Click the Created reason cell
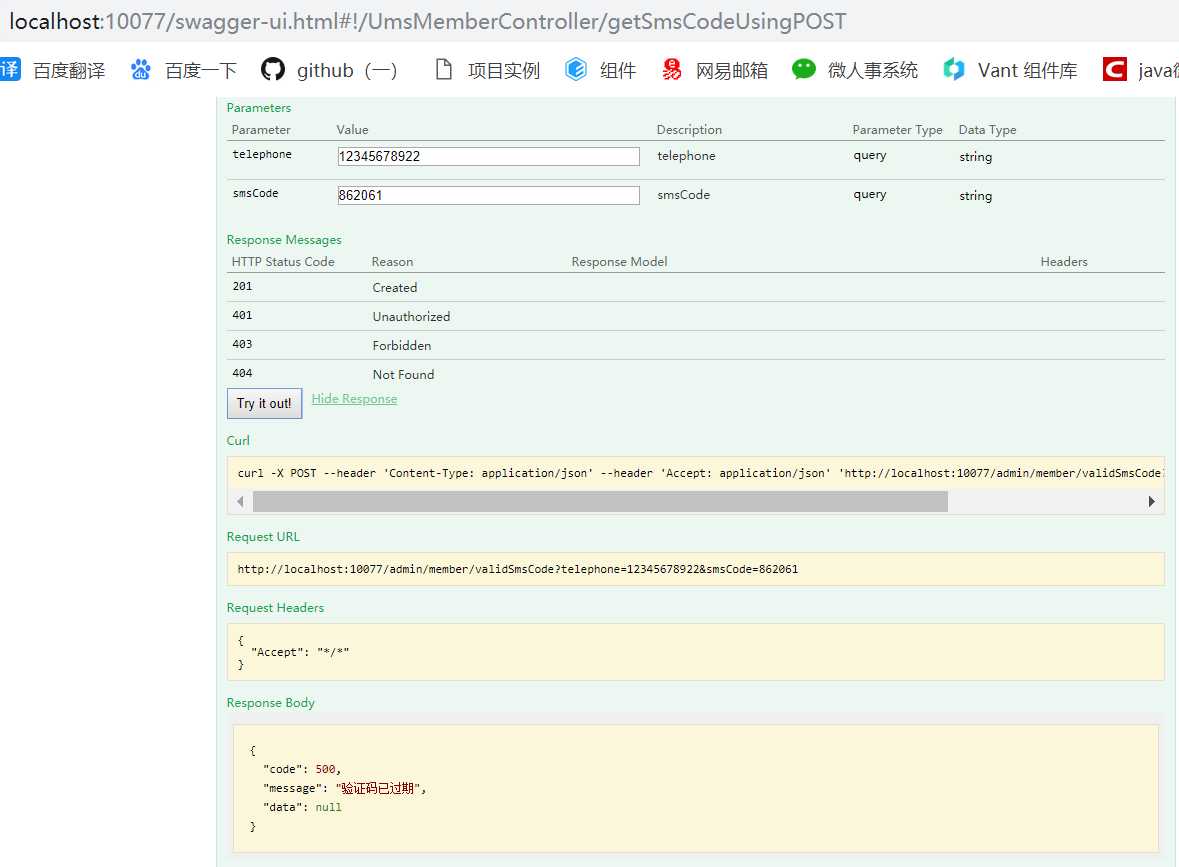This screenshot has height=867, width=1179. [x=395, y=287]
